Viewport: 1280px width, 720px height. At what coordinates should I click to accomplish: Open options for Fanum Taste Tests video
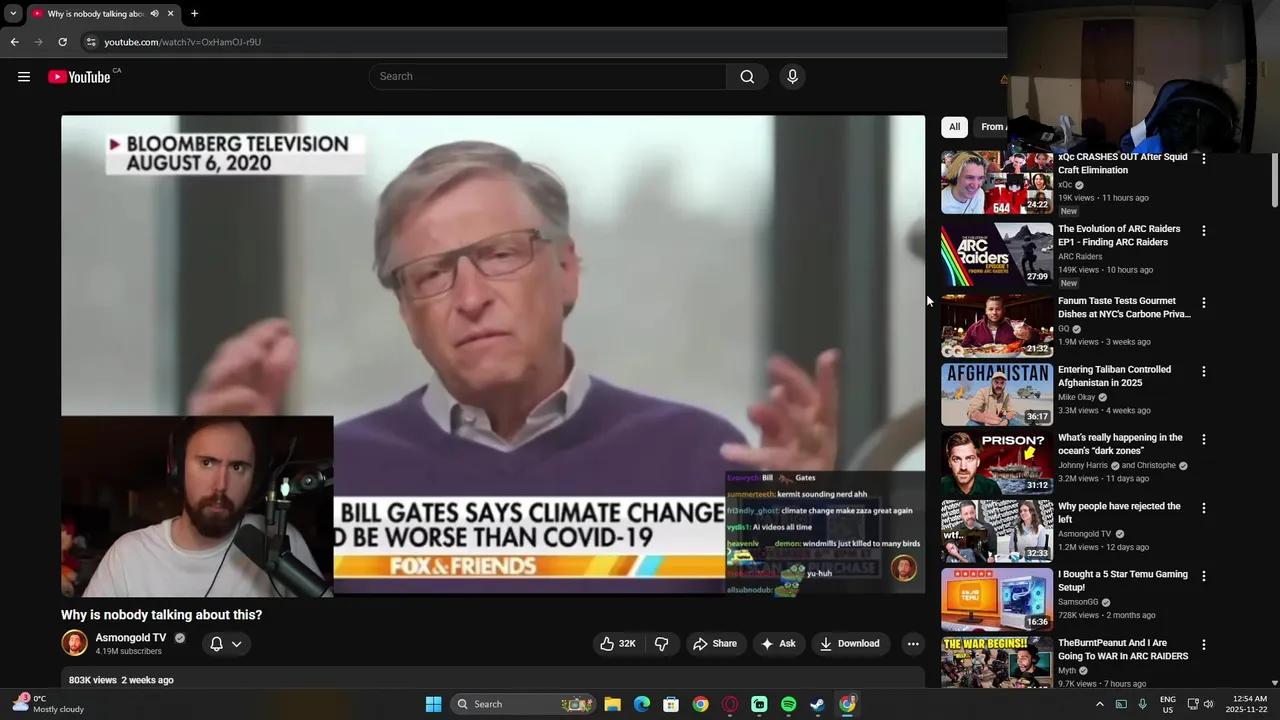[1204, 303]
